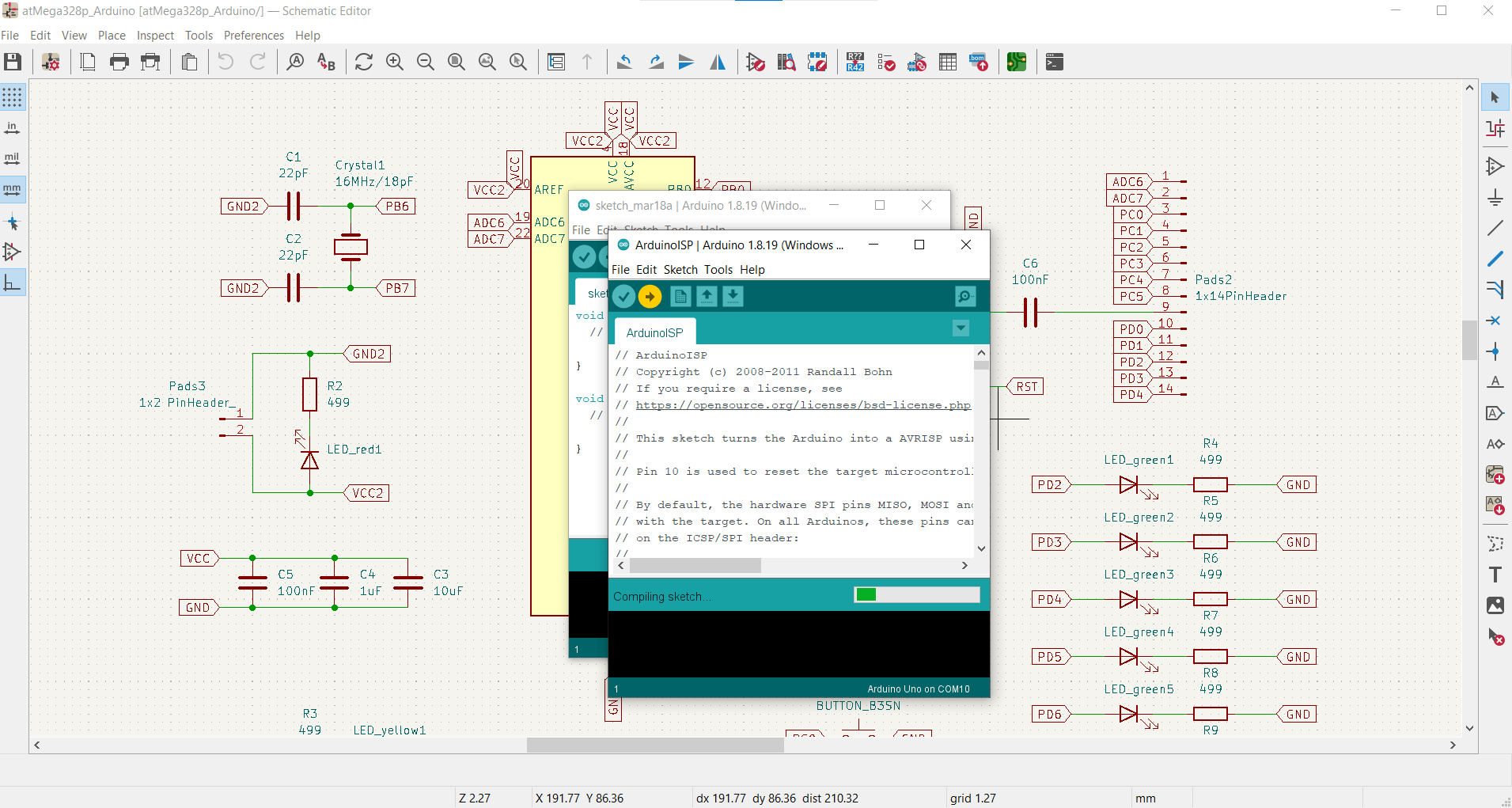Image resolution: width=1512 pixels, height=808 pixels.
Task: Open Find and Replace tool
Action: 326,62
